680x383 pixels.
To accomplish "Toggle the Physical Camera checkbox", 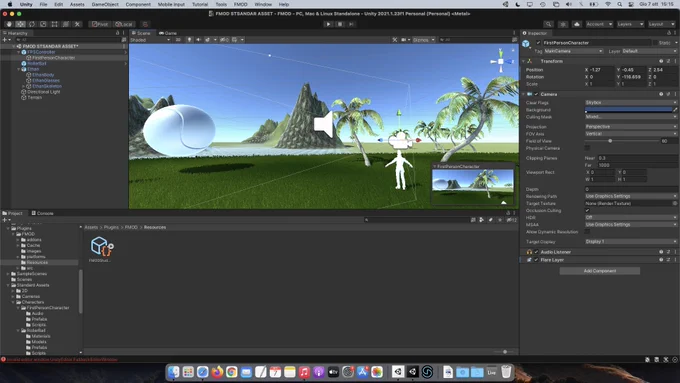I will (587, 148).
